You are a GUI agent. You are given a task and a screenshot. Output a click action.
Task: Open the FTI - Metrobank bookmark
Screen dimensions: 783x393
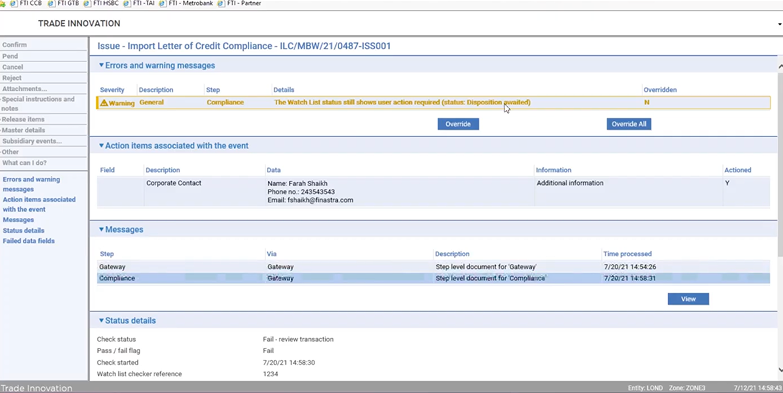click(x=186, y=3)
